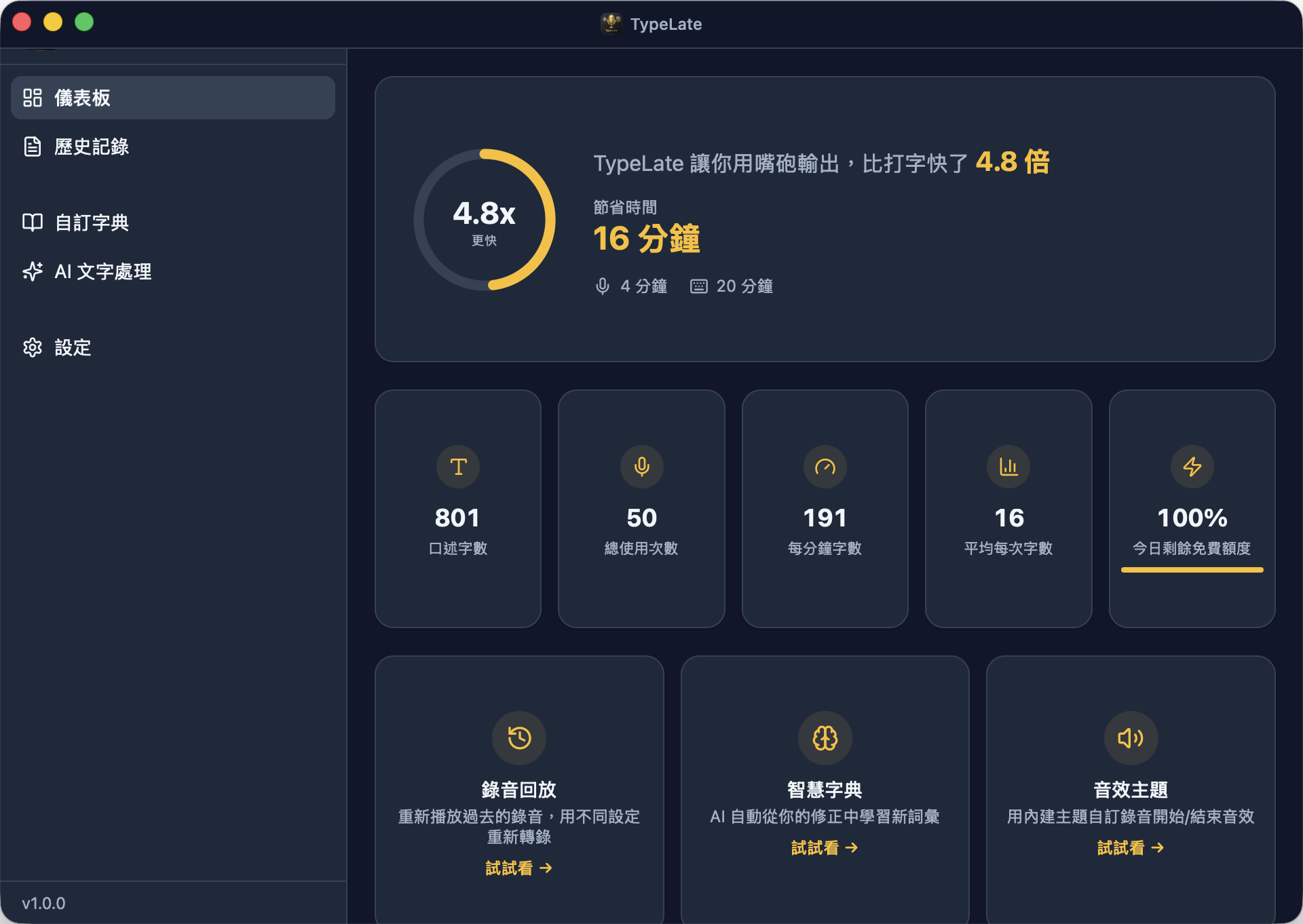Viewport: 1303px width, 924px height.
Task: Click the 4 分鐘 speaking time text
Action: click(x=643, y=286)
